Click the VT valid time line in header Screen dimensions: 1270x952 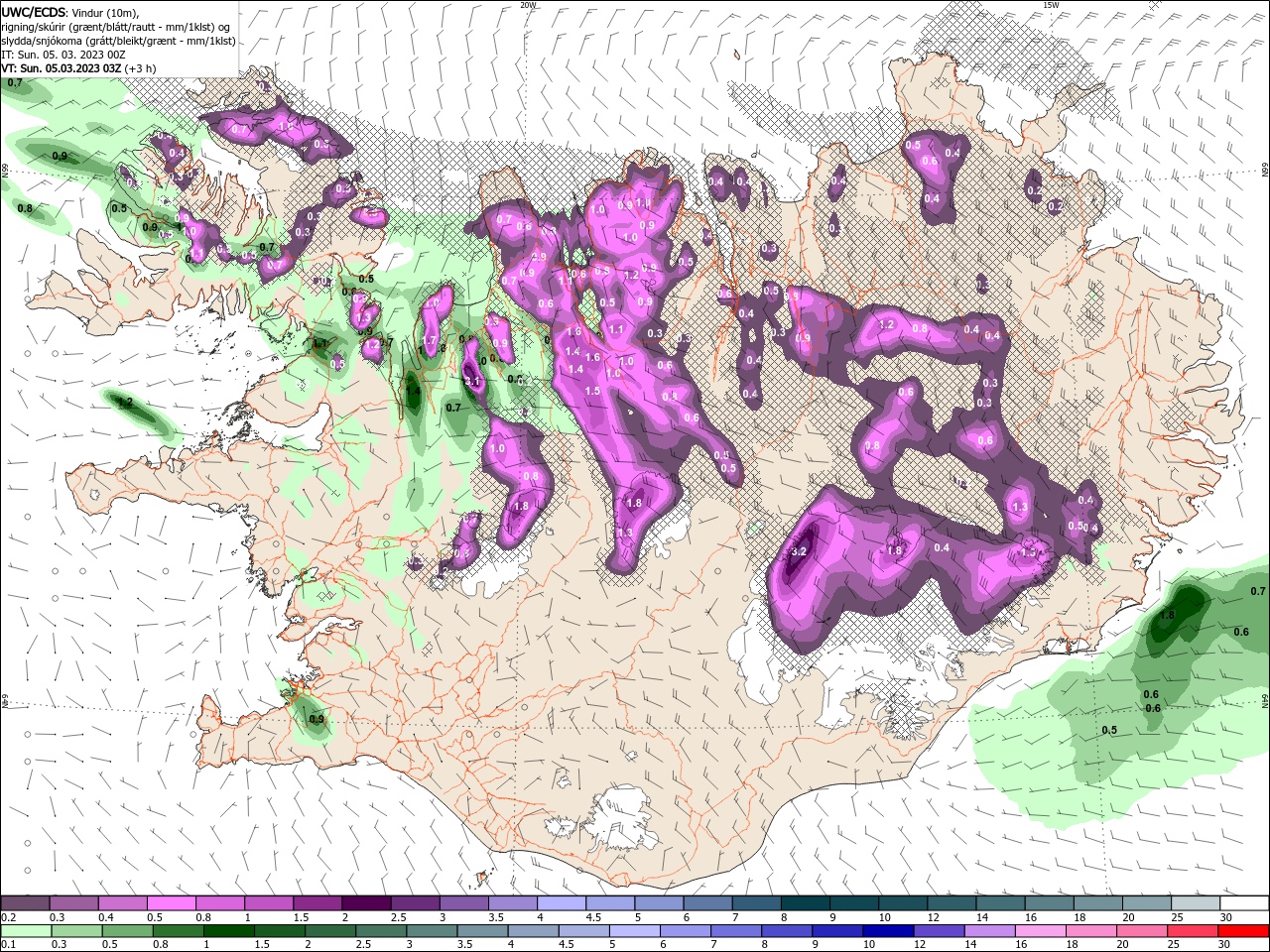78,67
